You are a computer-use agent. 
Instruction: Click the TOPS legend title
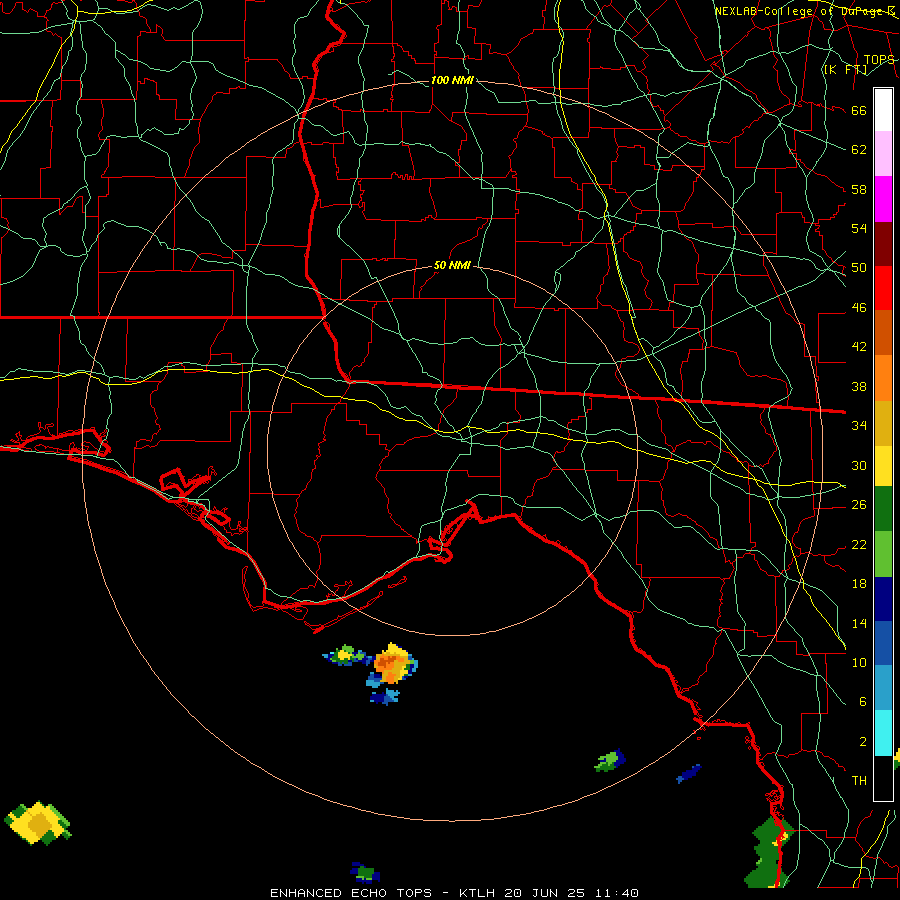(x=879, y=60)
